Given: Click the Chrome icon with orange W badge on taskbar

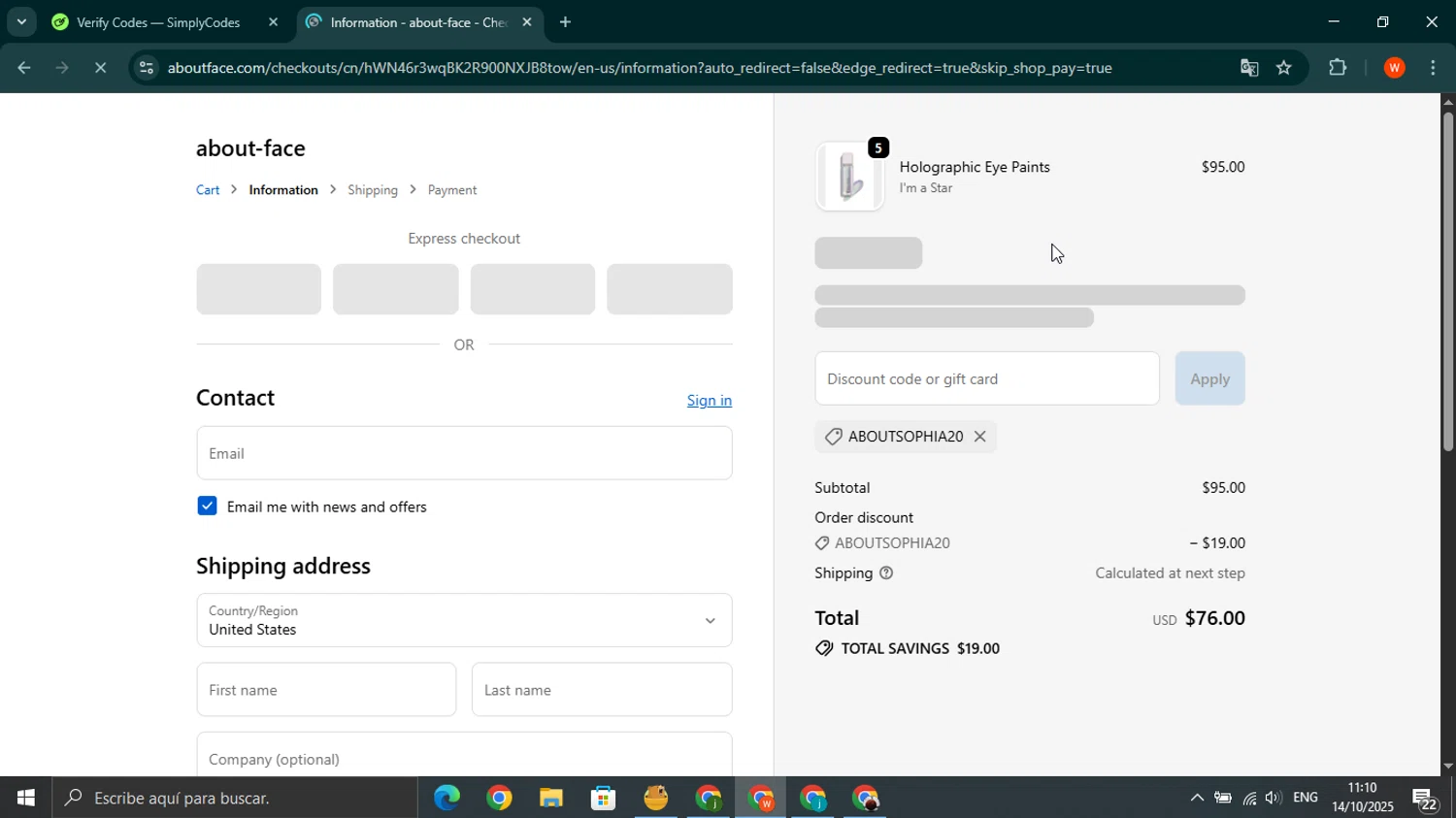Looking at the screenshot, I should [x=761, y=799].
